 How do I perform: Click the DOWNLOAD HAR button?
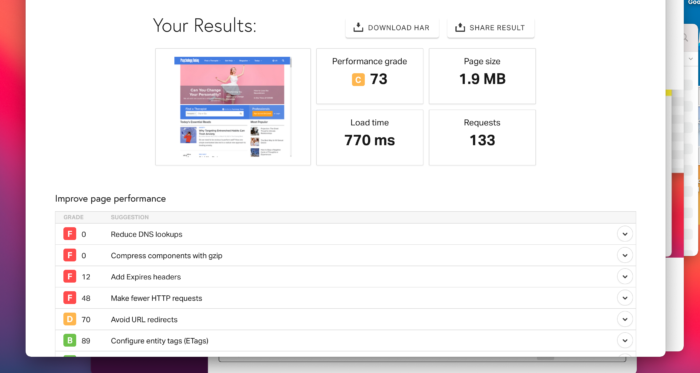(392, 28)
